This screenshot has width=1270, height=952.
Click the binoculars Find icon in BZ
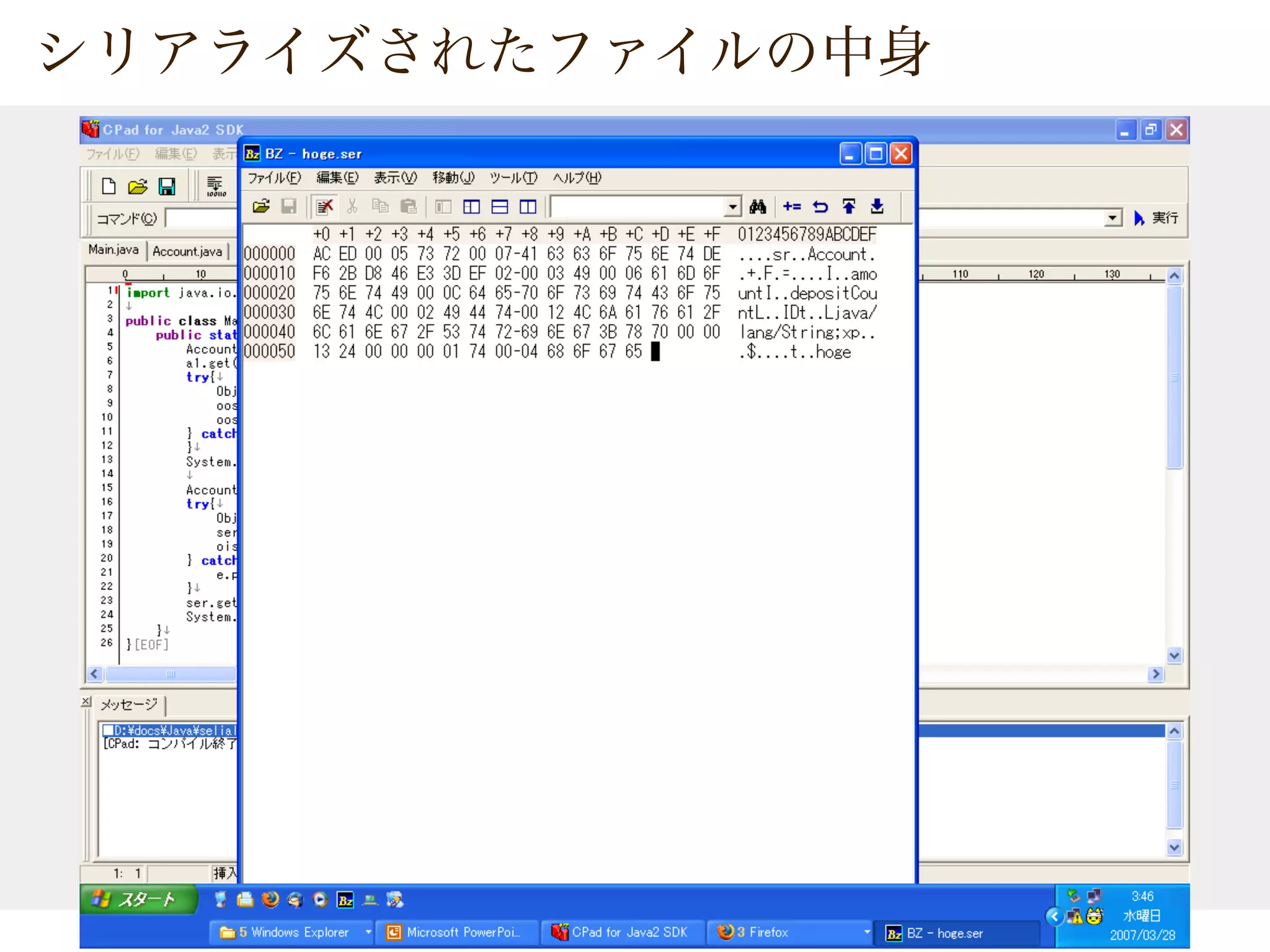click(758, 206)
